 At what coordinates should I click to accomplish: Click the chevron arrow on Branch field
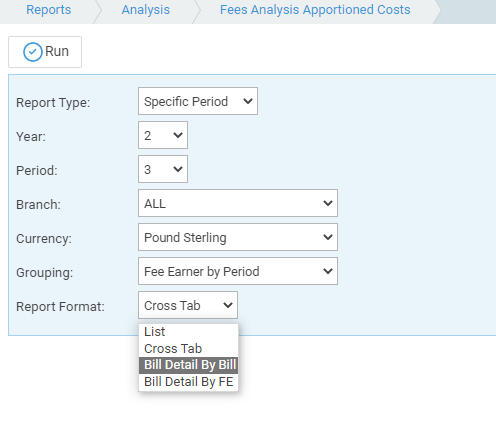tap(328, 203)
